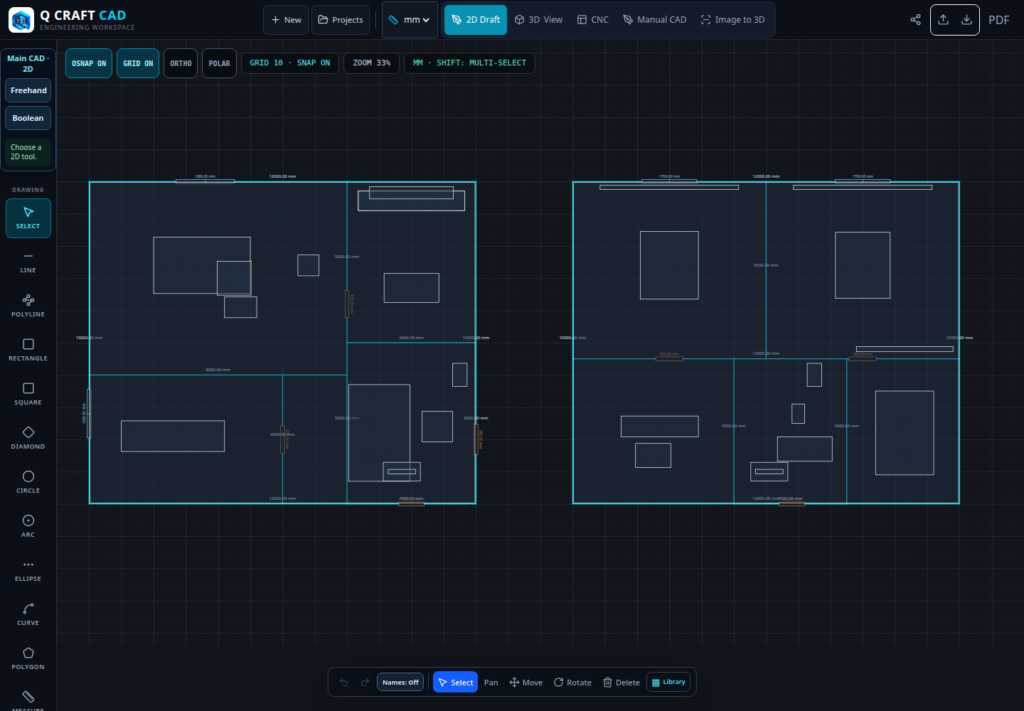This screenshot has width=1024, height=711.
Task: Click Delete in the bottom toolbar
Action: click(x=621, y=682)
